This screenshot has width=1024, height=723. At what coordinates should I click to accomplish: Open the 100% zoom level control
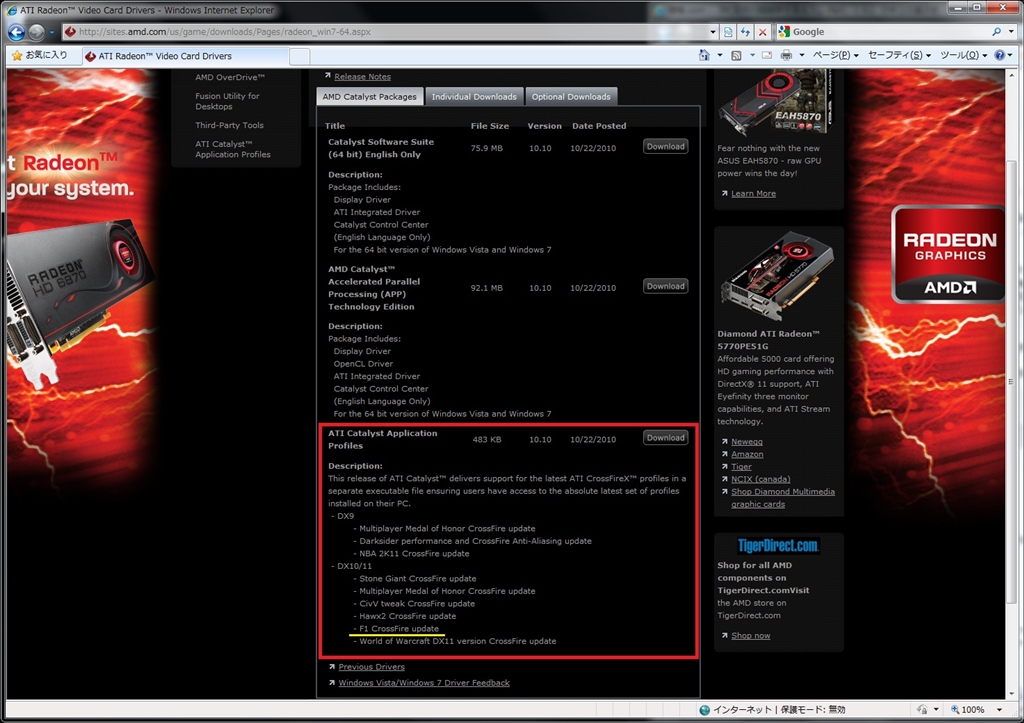pos(968,709)
